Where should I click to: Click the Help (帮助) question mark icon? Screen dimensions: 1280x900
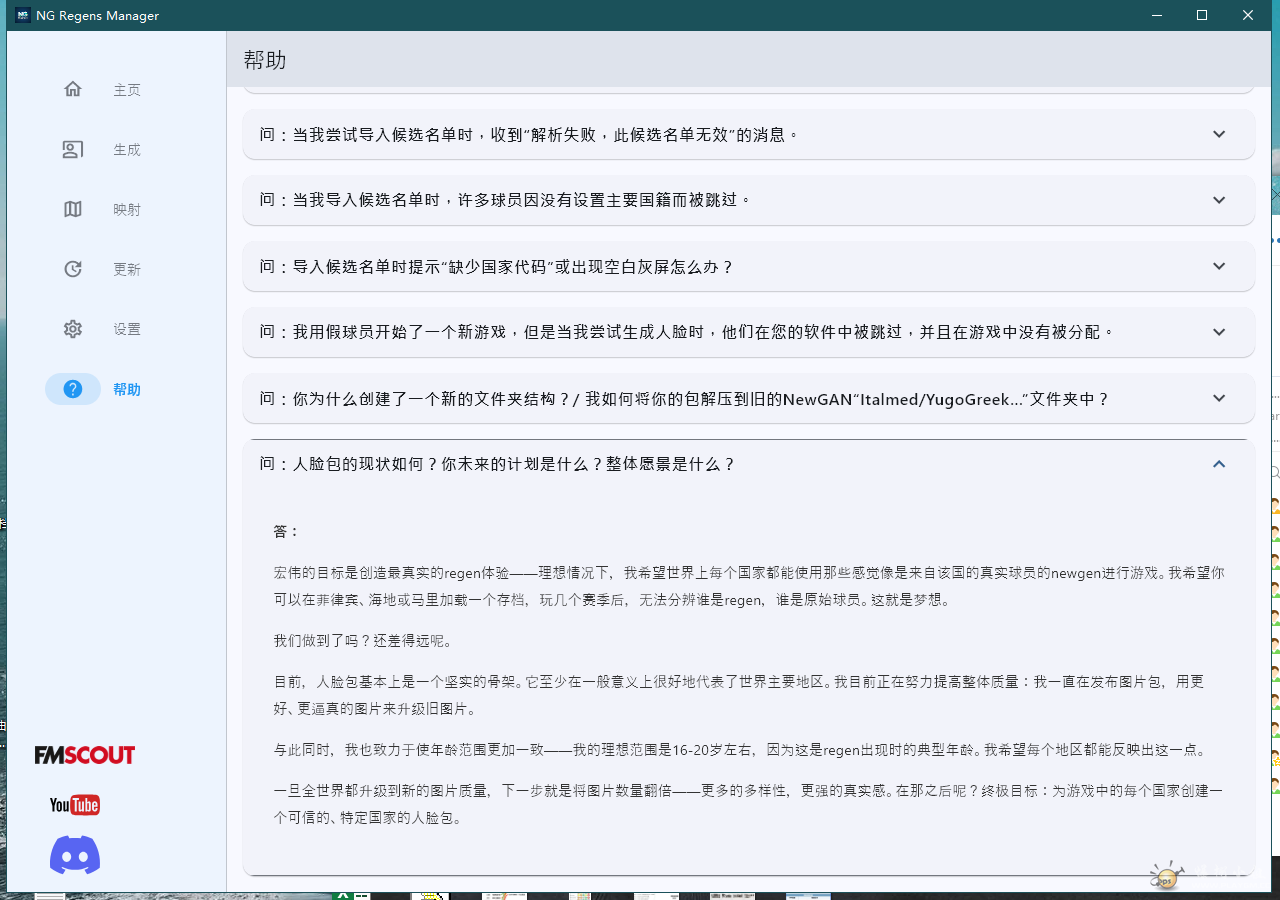tap(73, 389)
